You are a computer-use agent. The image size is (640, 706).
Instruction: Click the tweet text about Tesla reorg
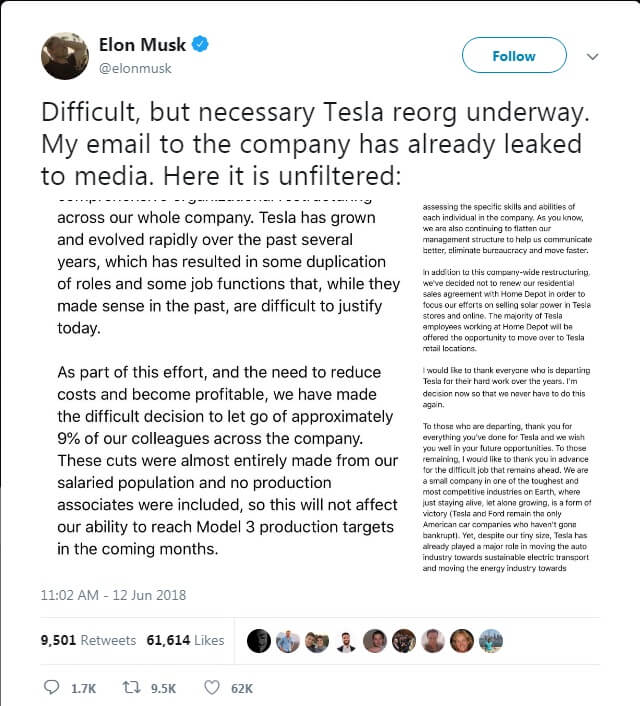tap(310, 143)
